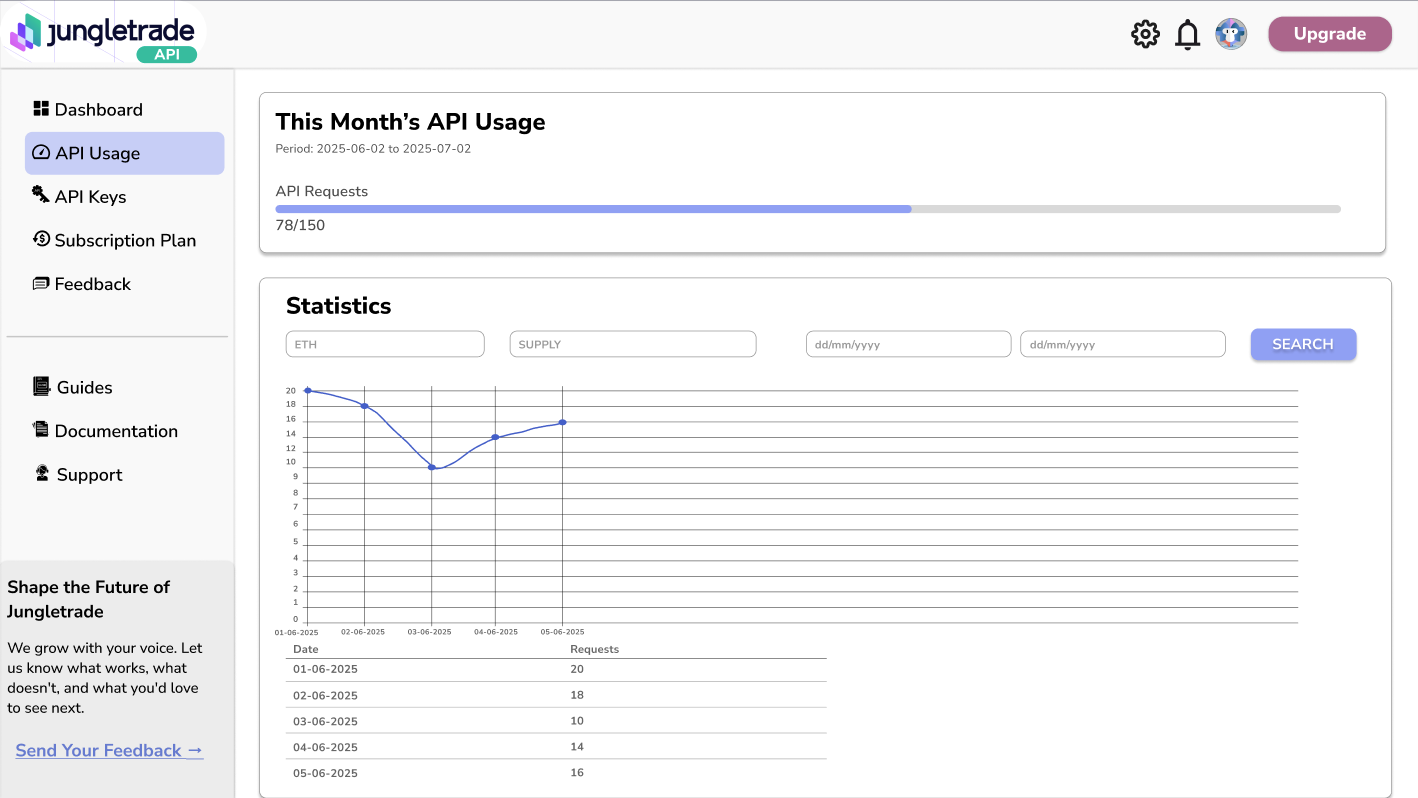
Task: Open the notification bell
Action: click(x=1187, y=33)
